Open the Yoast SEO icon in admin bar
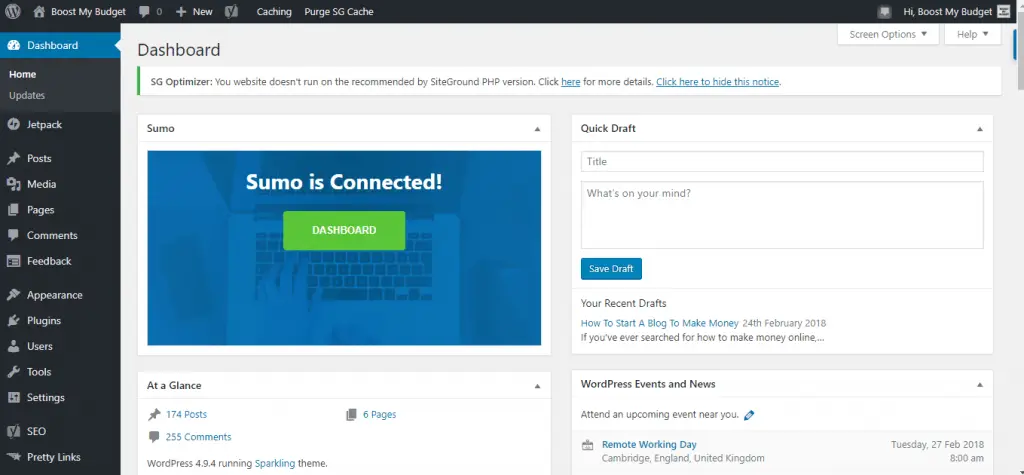 point(231,12)
